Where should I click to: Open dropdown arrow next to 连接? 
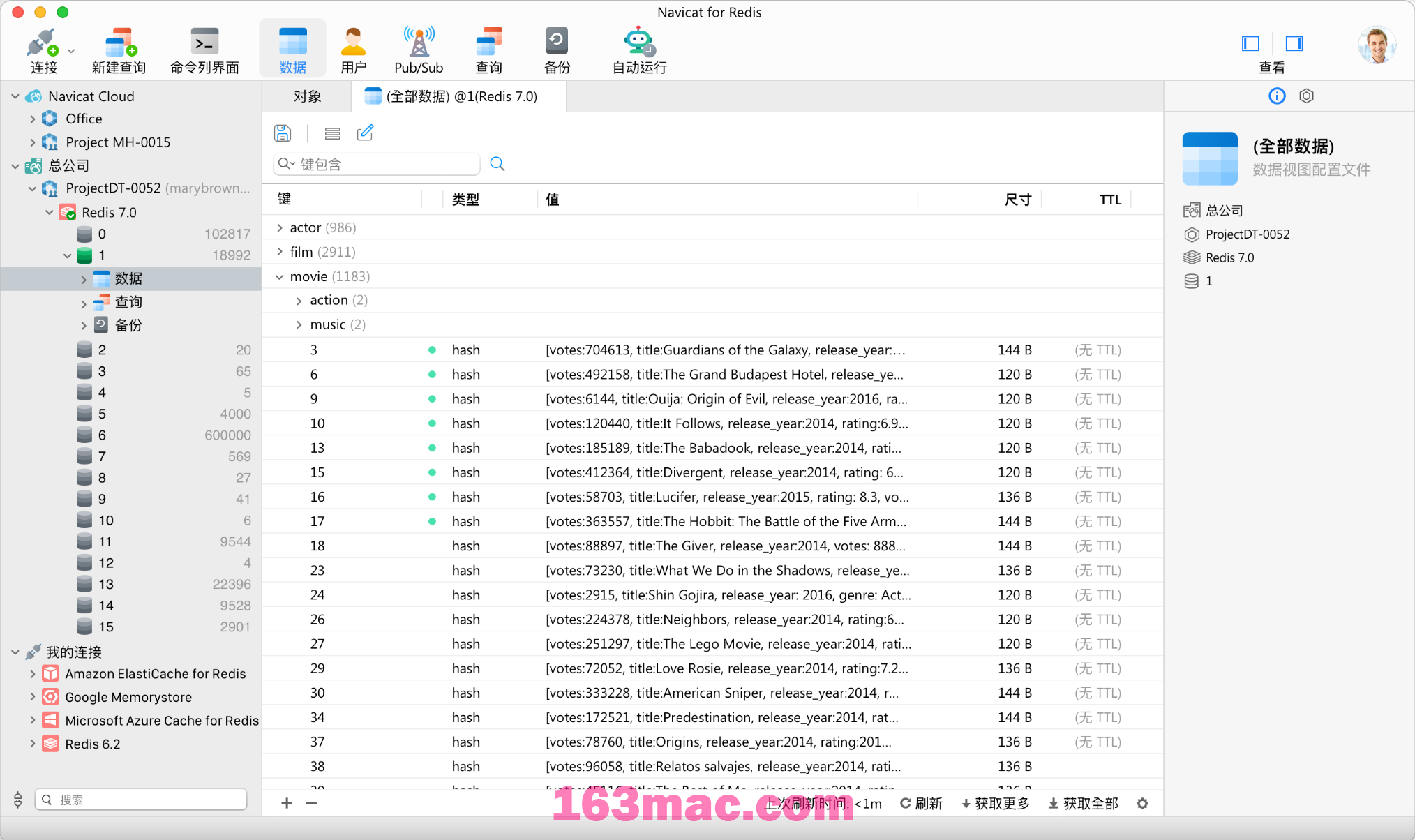point(71,51)
